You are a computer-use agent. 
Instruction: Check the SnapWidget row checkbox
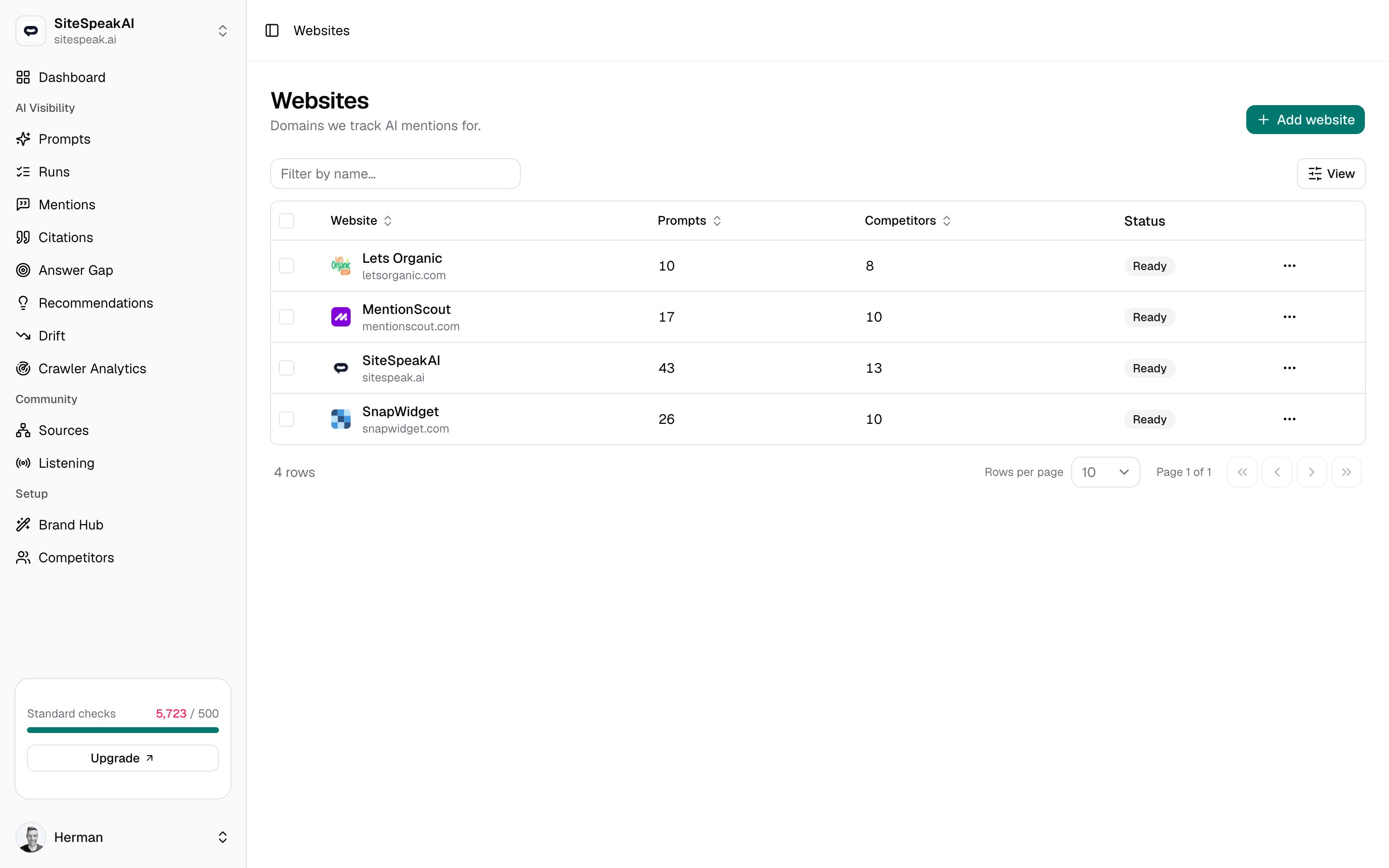tap(286, 419)
